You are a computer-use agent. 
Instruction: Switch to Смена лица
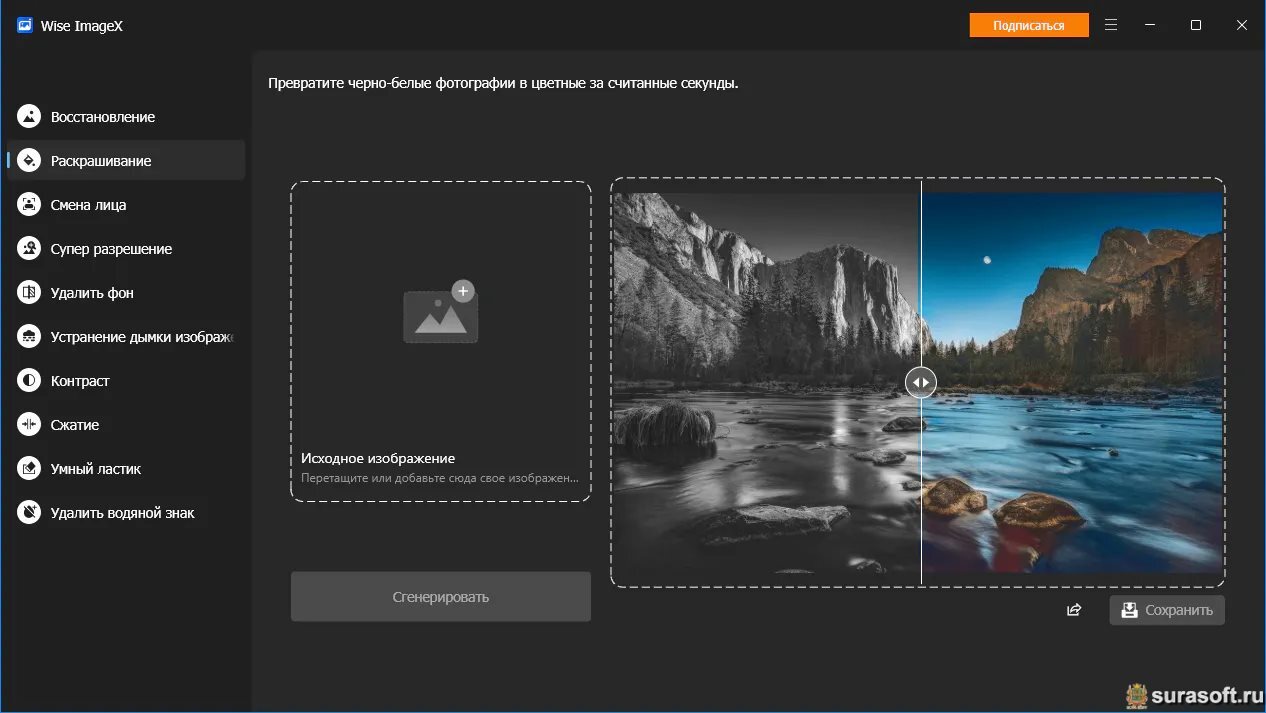click(126, 204)
